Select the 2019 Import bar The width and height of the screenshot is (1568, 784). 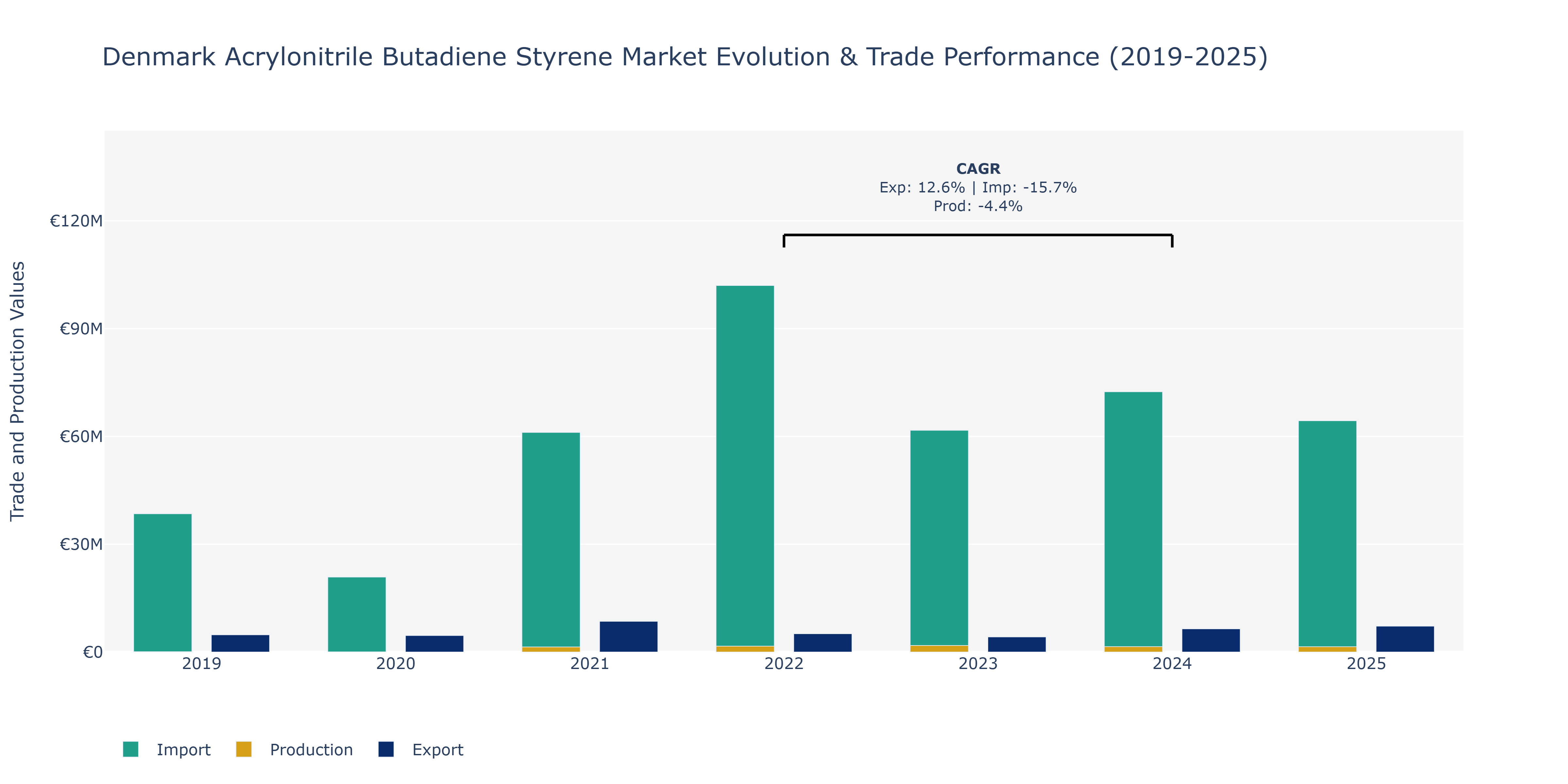coord(163,582)
